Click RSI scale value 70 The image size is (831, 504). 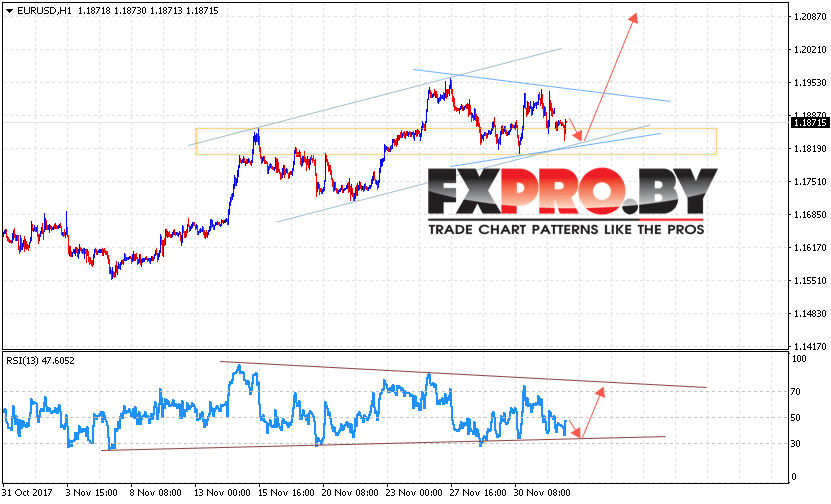(795, 392)
